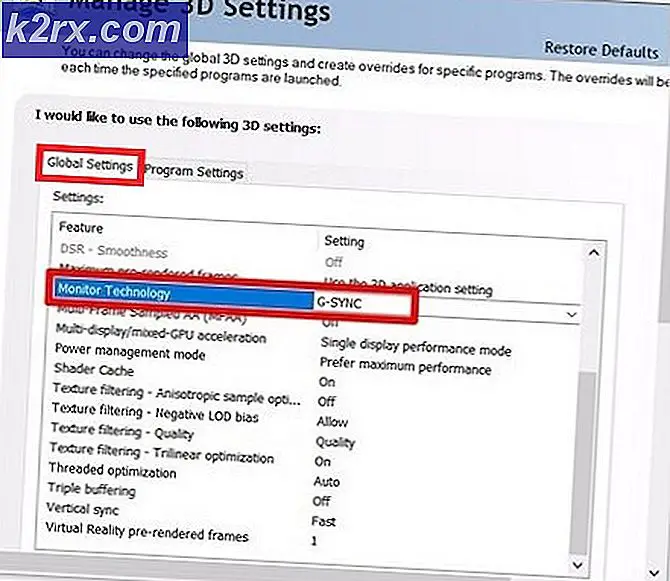This screenshot has width=670, height=581.
Task: Click the Fast value for Vertical sync
Action: tap(323, 521)
